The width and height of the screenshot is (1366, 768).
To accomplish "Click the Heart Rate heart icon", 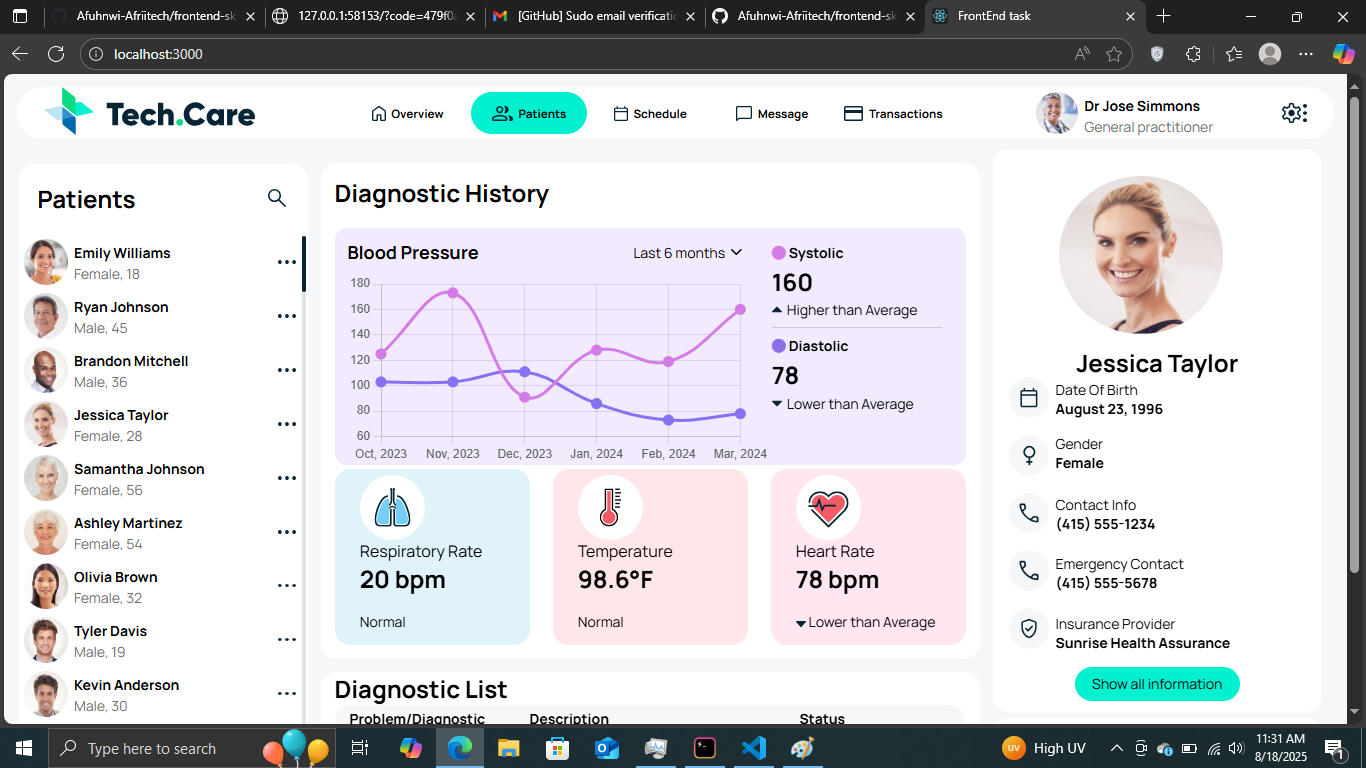I will point(828,508).
